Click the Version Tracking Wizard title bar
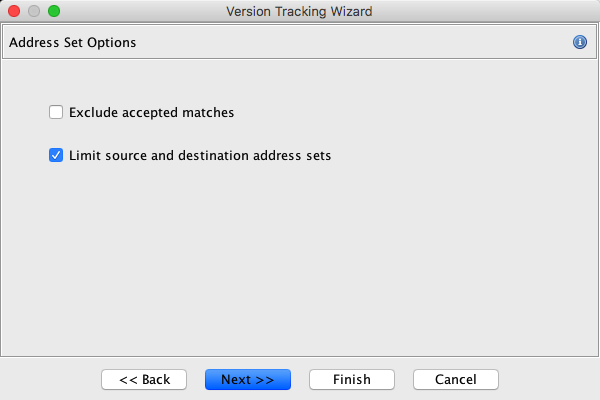 point(299,11)
